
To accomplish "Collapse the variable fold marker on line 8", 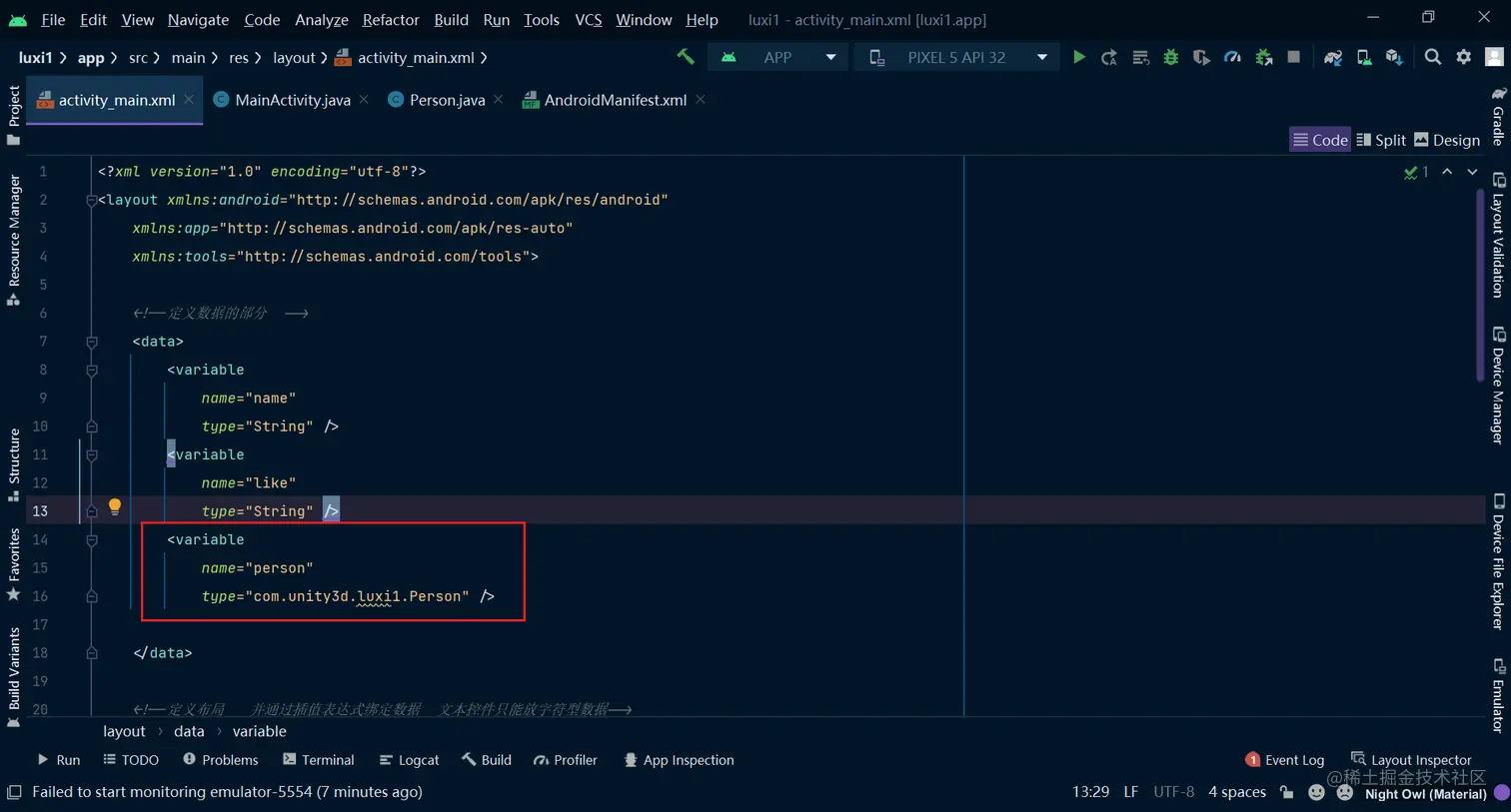I will (x=92, y=370).
